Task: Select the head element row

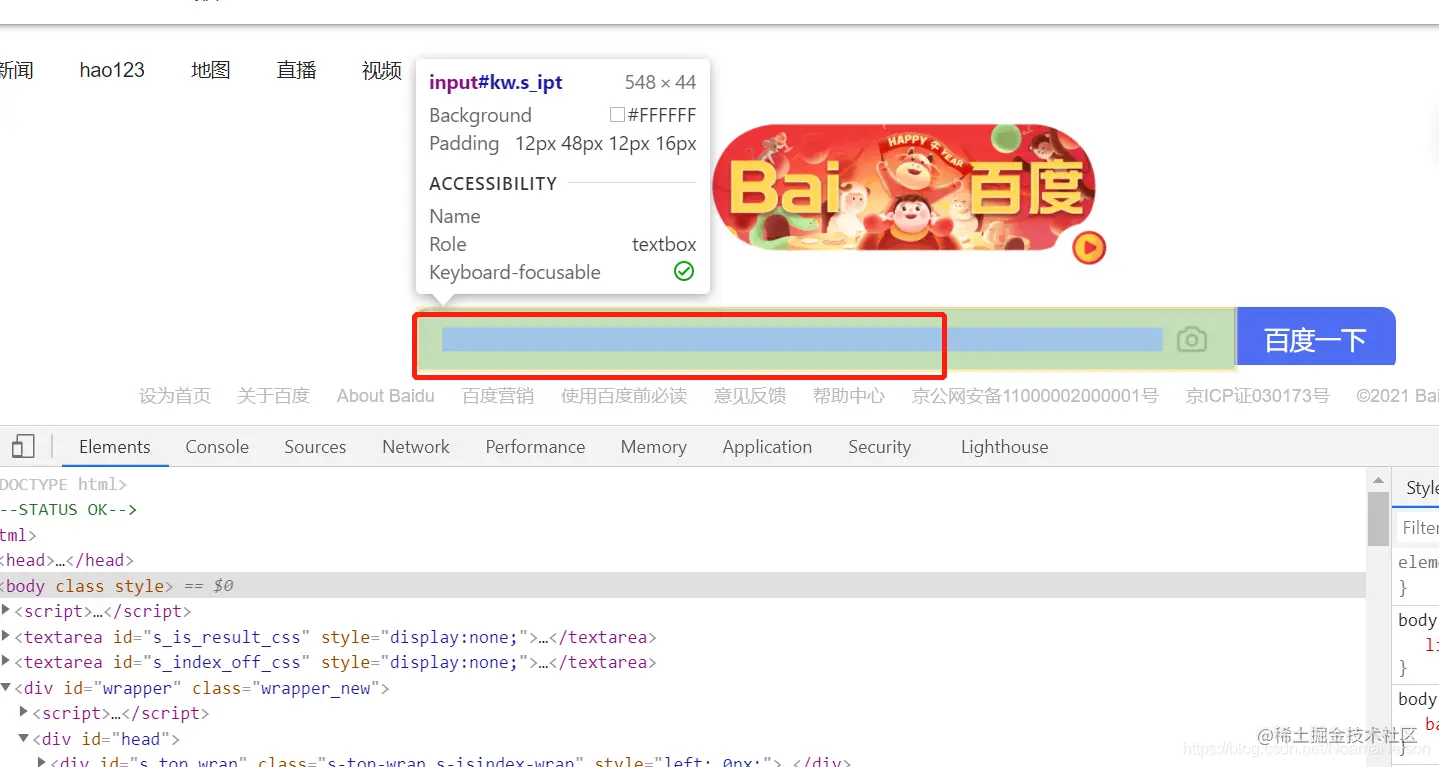Action: 683,560
